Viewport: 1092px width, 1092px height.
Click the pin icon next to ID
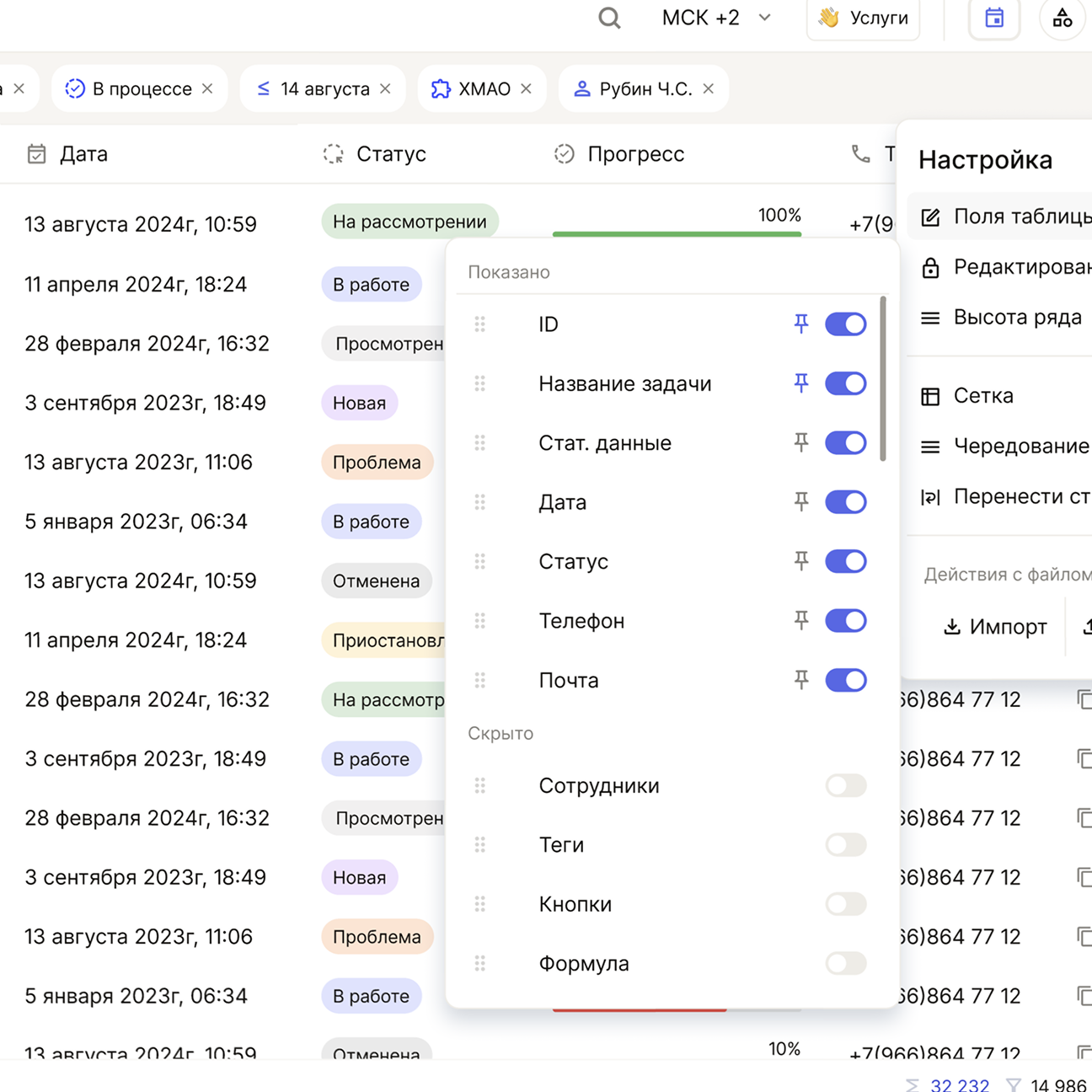801,324
